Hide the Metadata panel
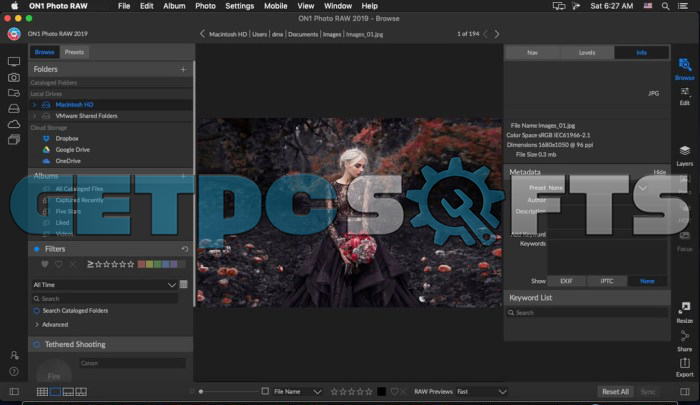 [x=659, y=172]
